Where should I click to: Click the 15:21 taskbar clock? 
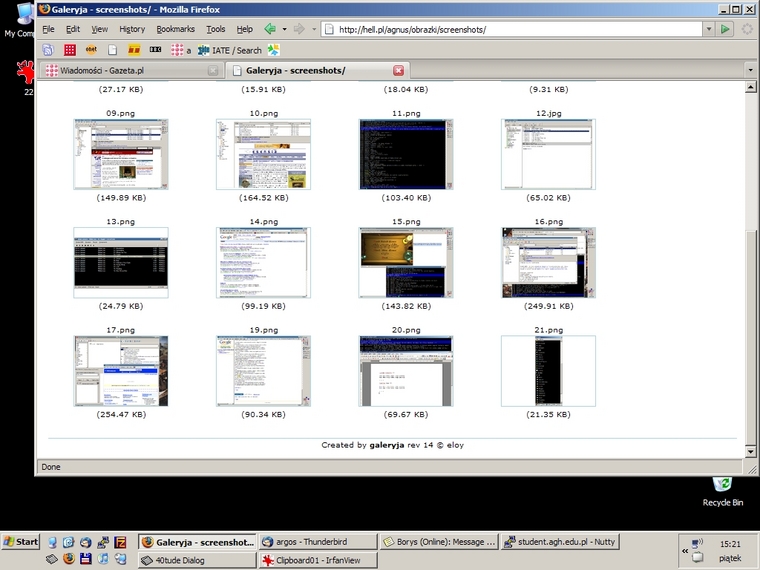(x=730, y=544)
